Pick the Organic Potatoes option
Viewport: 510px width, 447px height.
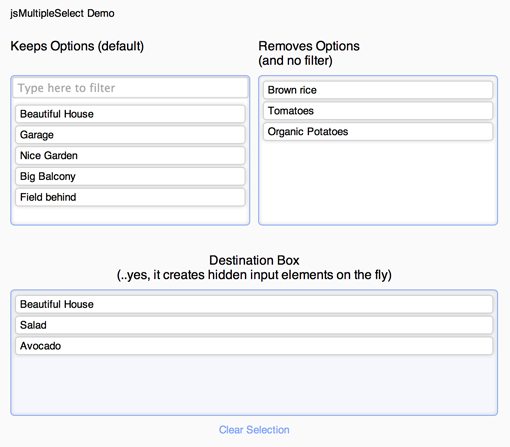click(x=378, y=132)
